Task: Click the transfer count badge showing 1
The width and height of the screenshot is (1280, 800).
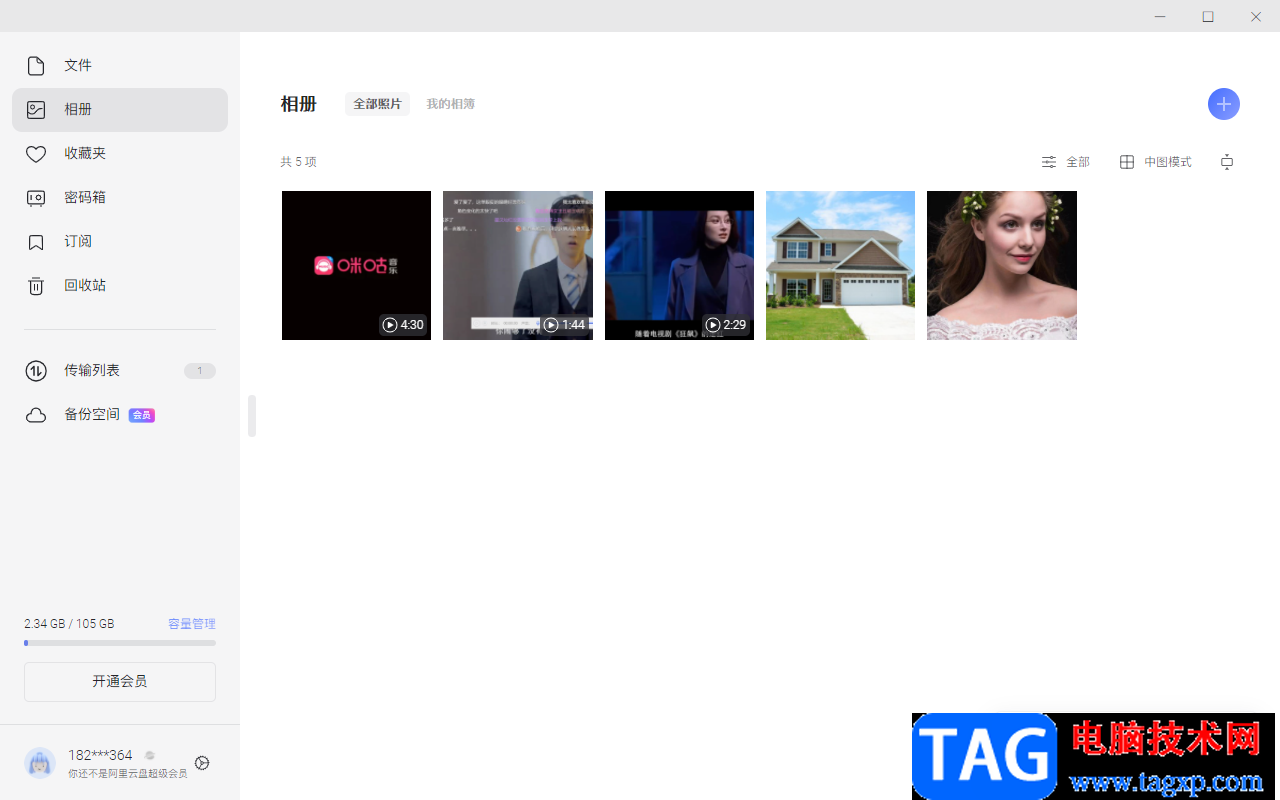Action: tap(200, 371)
